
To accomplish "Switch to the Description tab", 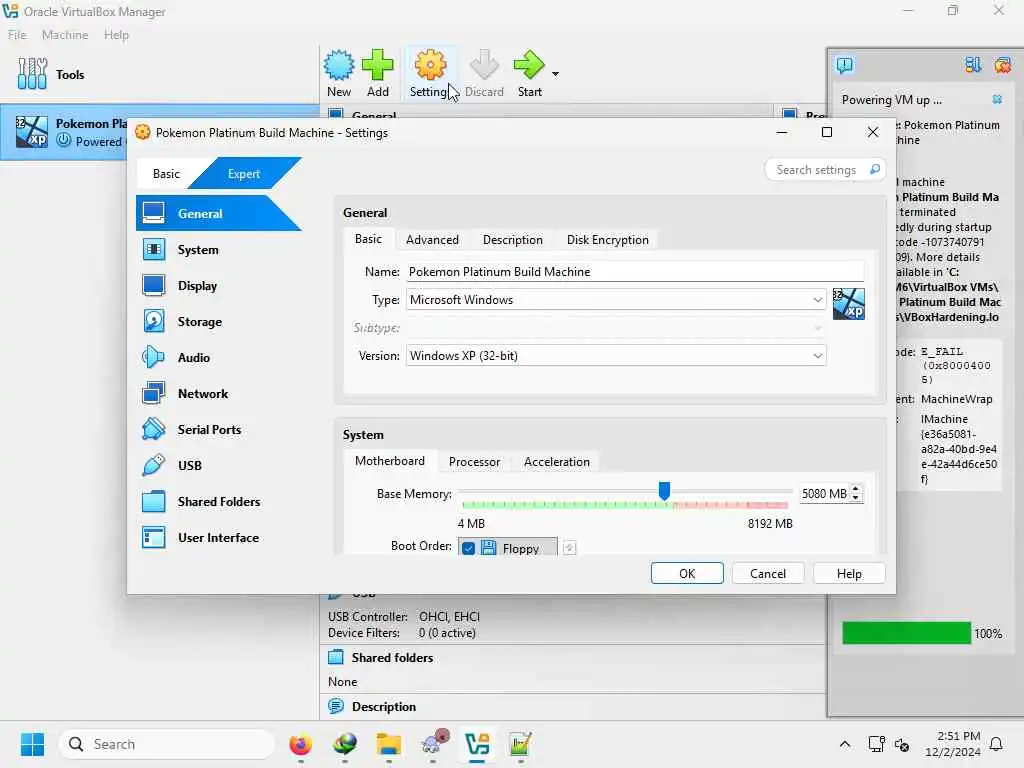I will coord(513,240).
